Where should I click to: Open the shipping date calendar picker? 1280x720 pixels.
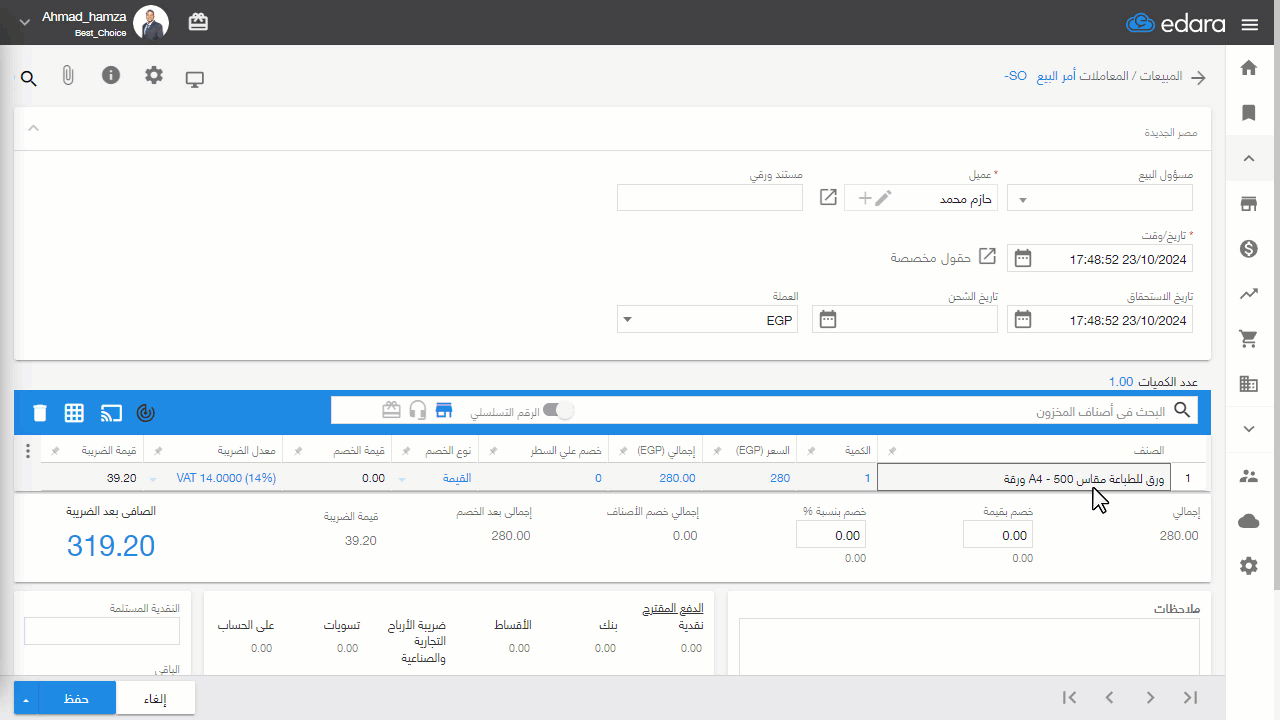(x=828, y=320)
